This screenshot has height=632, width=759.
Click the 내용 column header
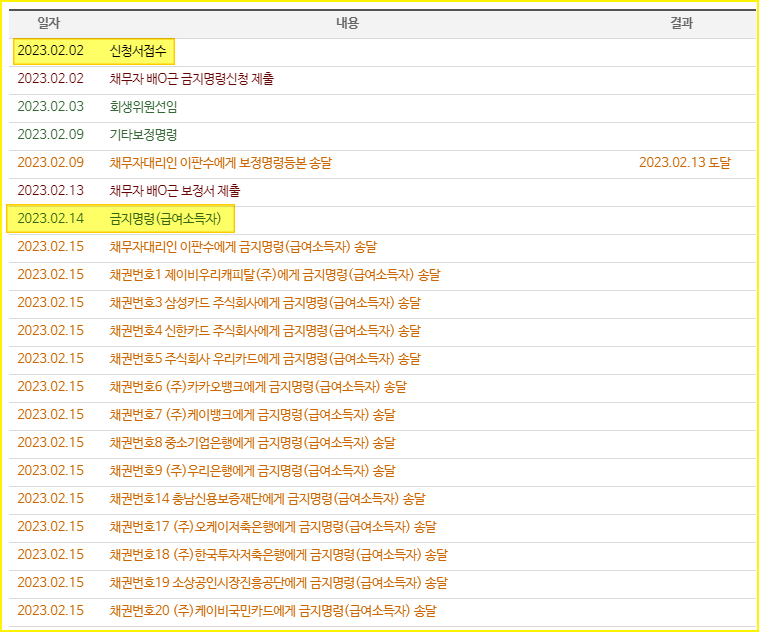coord(348,23)
